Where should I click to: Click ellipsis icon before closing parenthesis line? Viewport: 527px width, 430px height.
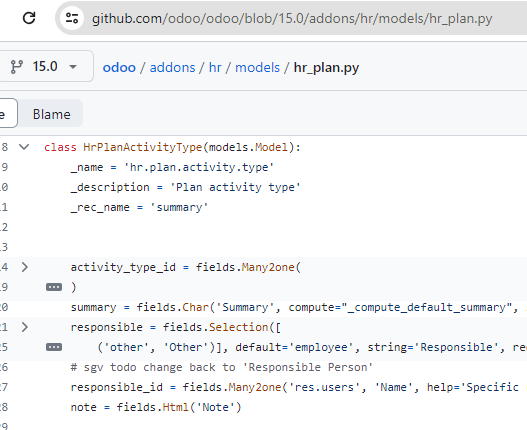pyautogui.click(x=54, y=287)
